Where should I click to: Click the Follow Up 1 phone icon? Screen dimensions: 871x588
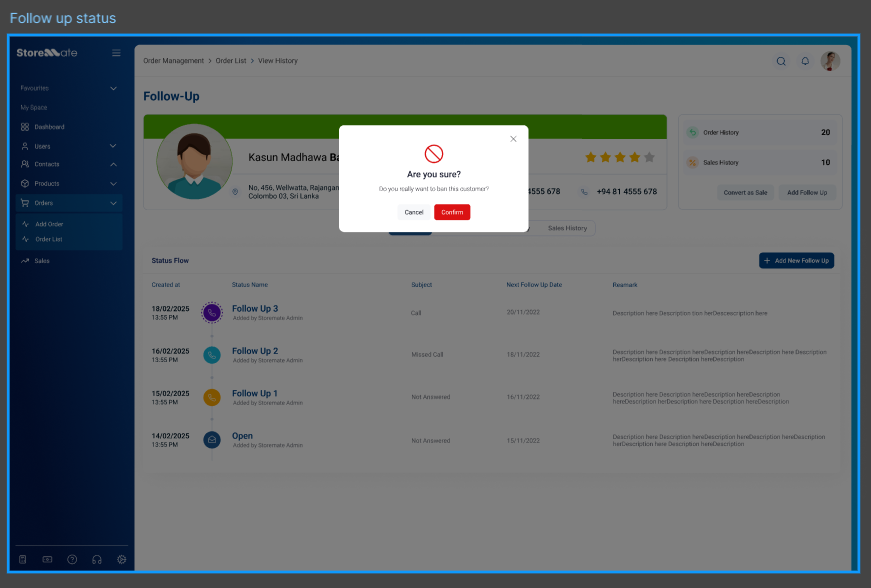212,398
